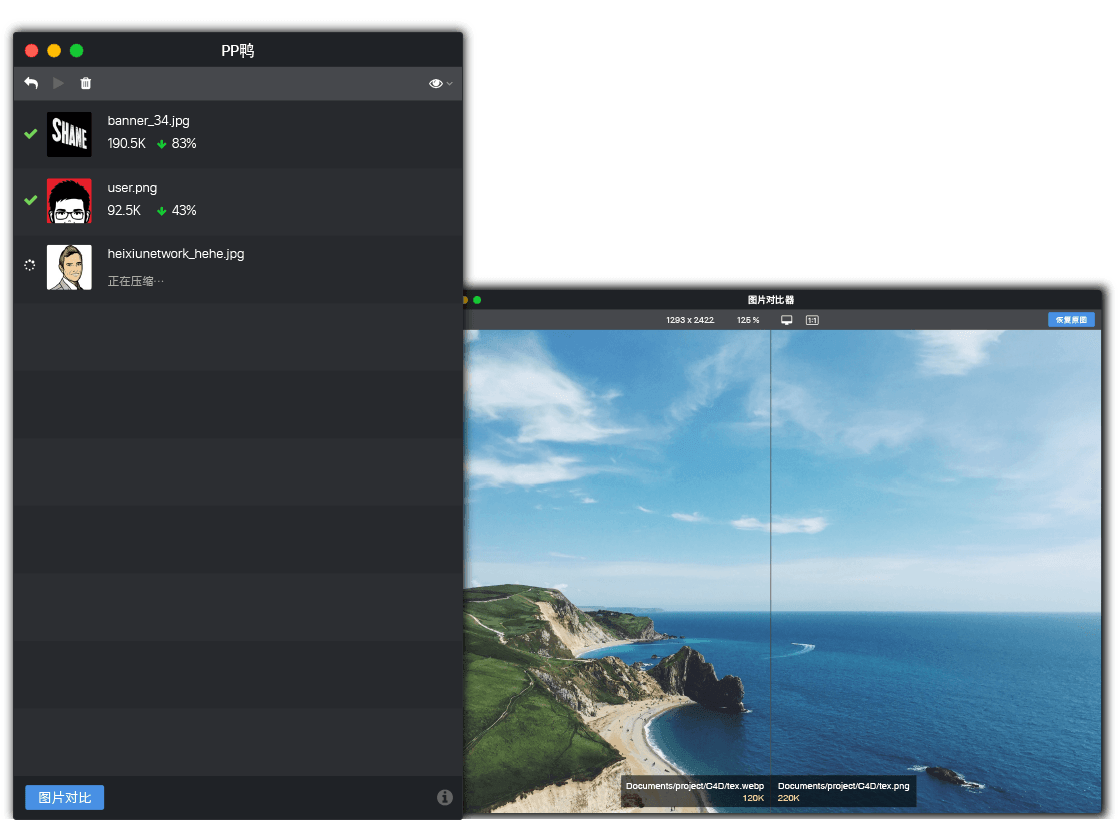Click the info icon at bottom right
The width and height of the screenshot is (1120, 820).
444,797
